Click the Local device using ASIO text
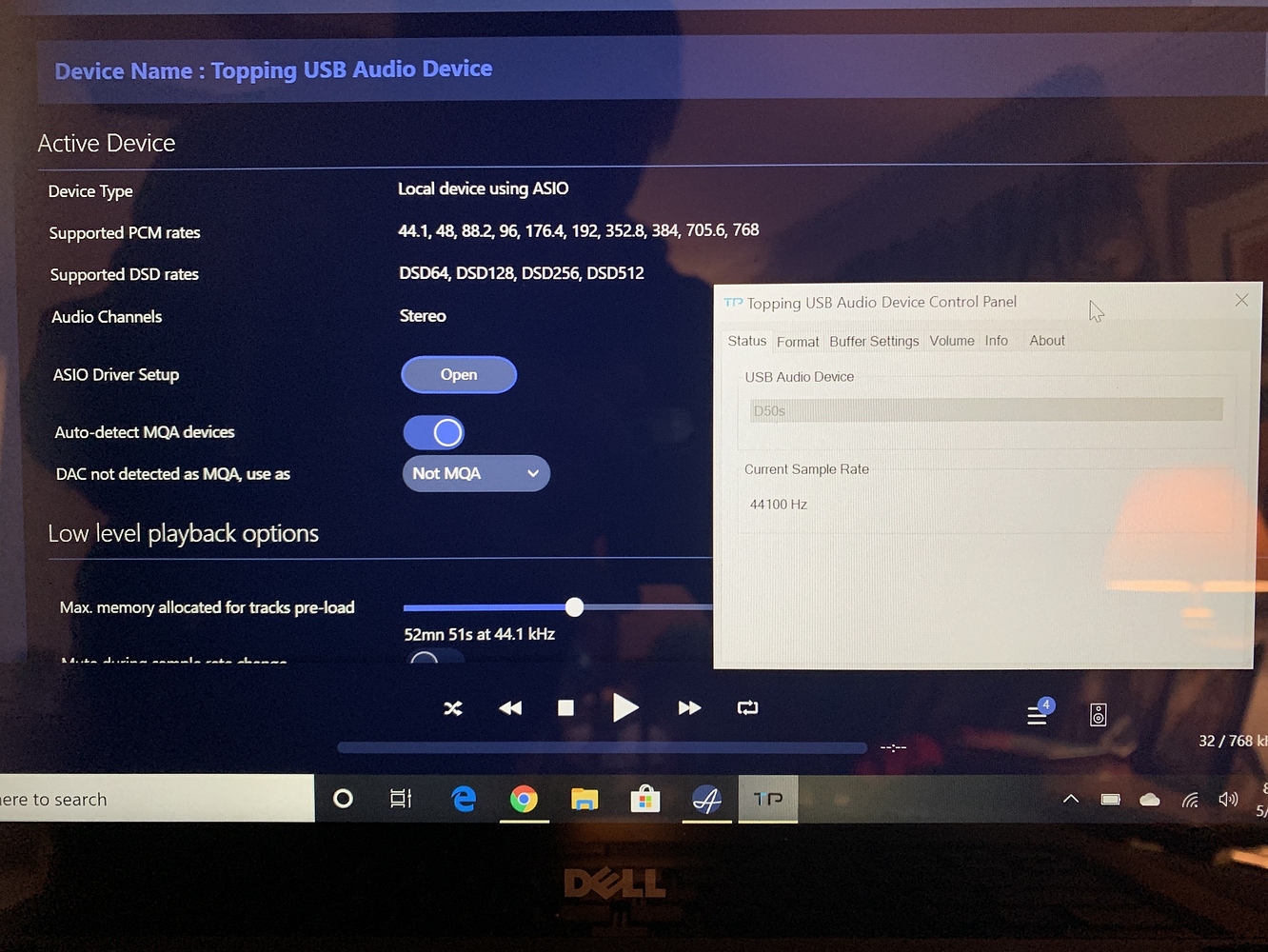The height and width of the screenshot is (952, 1268). tap(484, 188)
